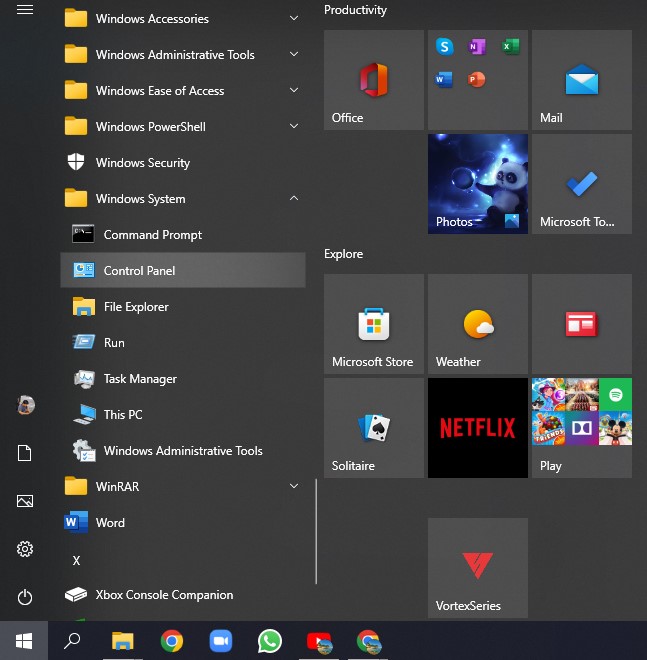Screen dimensions: 647x660
Task: Jump to the X letter header
Action: (76, 561)
